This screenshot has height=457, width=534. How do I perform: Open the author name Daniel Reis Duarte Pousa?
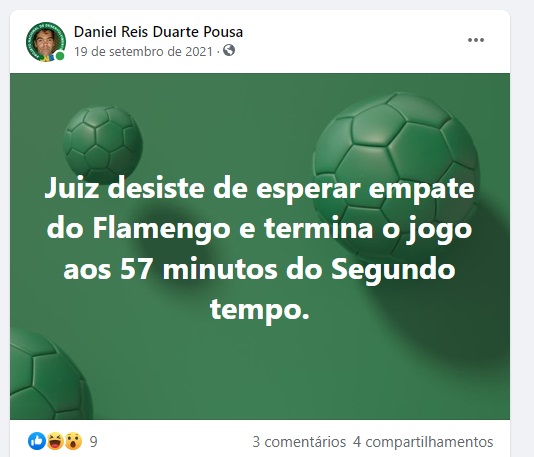(x=158, y=32)
